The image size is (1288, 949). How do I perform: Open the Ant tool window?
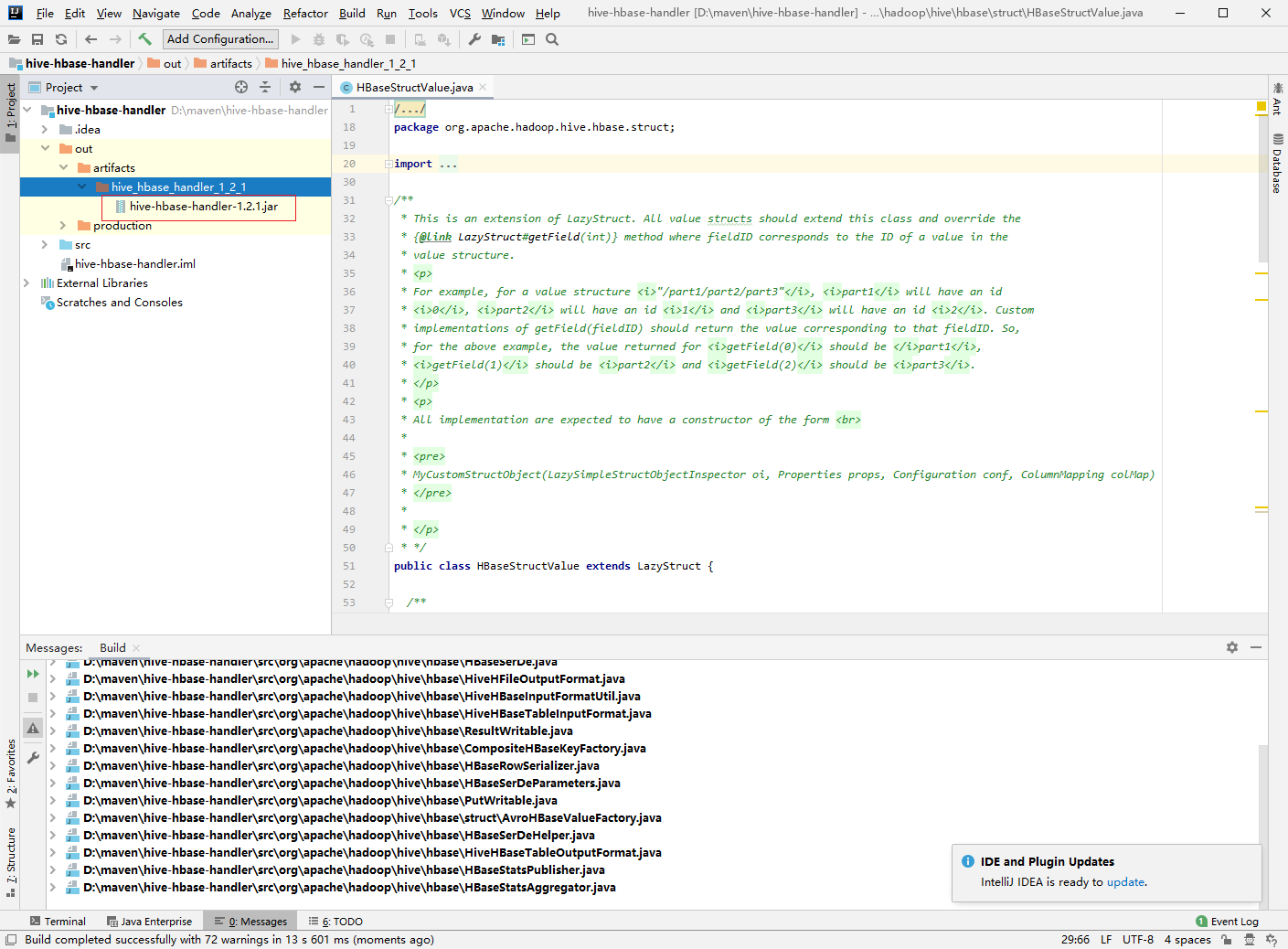[1277, 99]
